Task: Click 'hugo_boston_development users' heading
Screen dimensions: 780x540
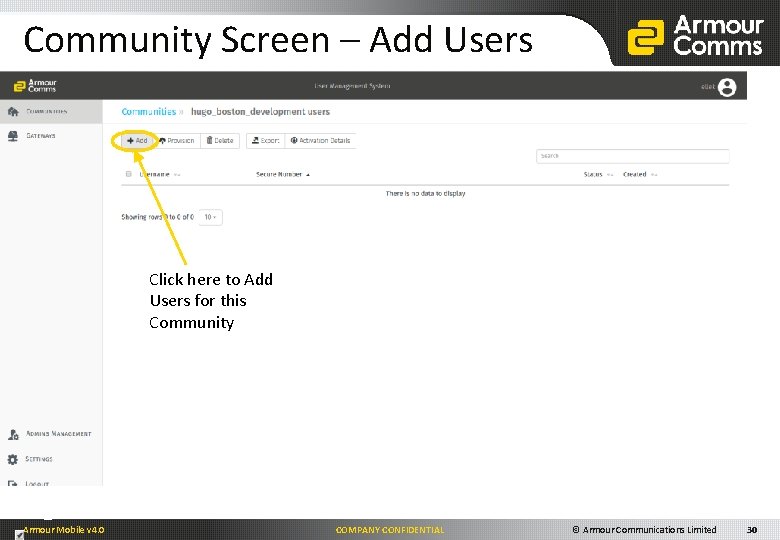Action: 260,112
